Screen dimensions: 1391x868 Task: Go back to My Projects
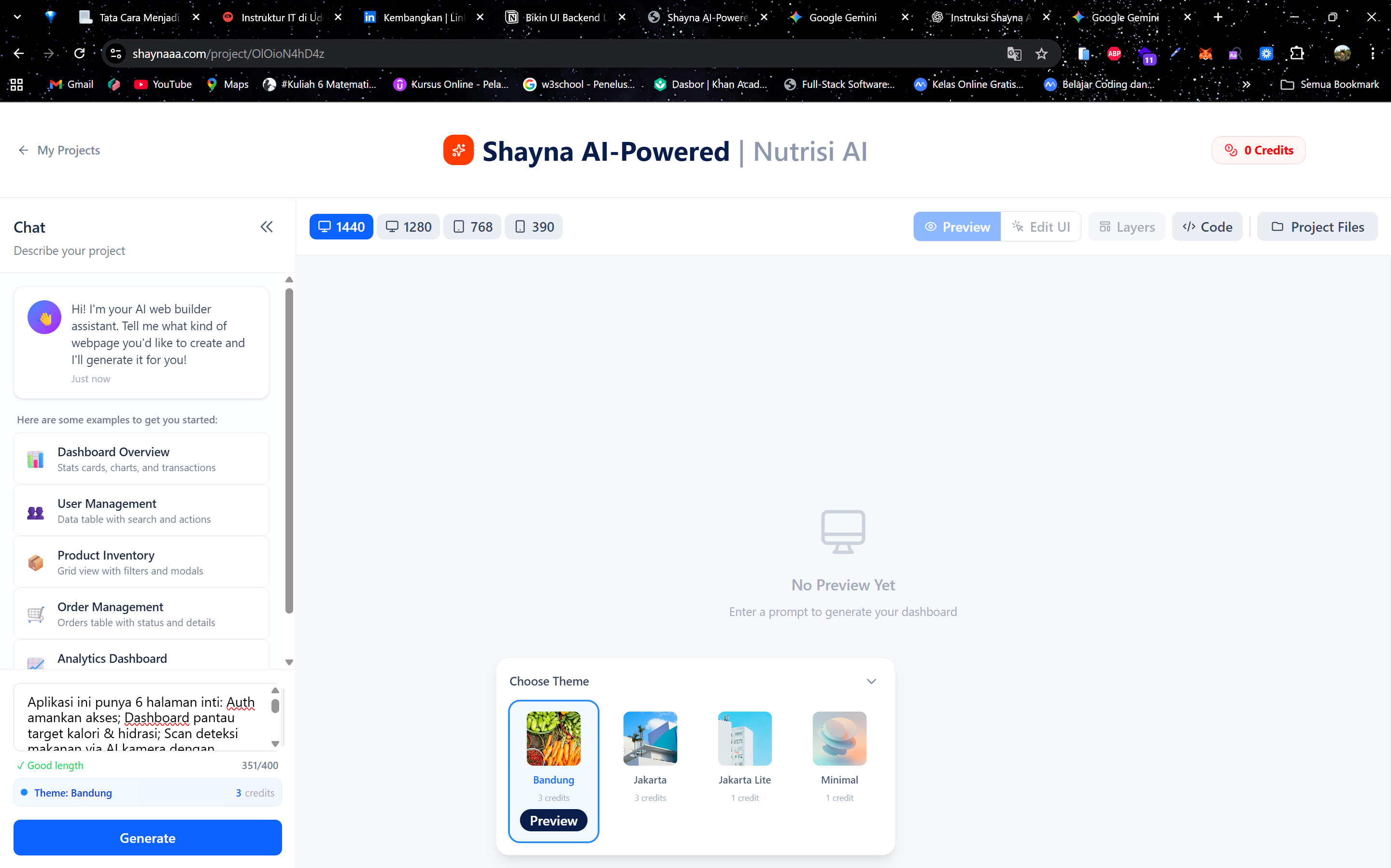click(58, 150)
